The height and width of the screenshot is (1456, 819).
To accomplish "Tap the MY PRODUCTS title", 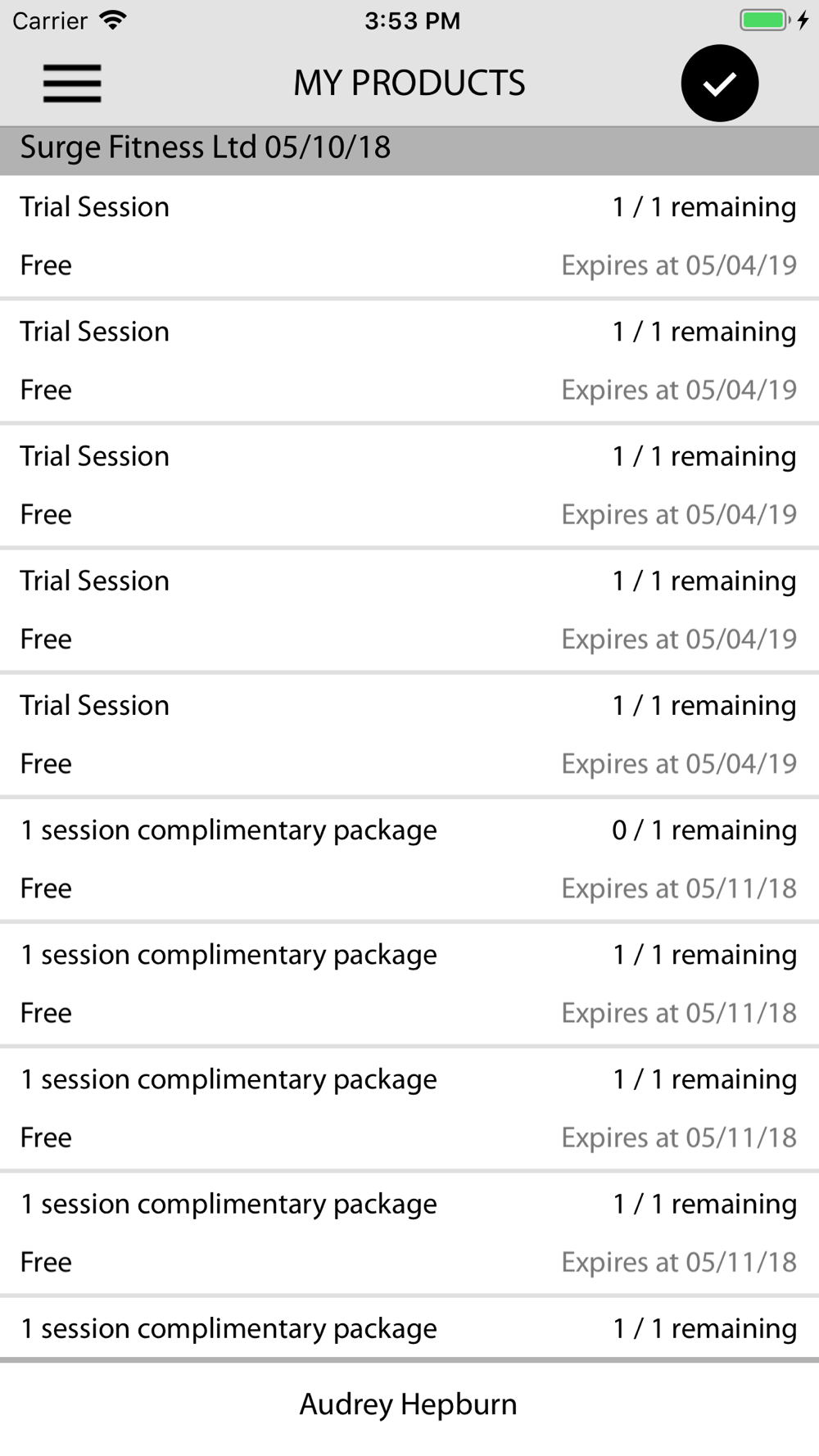I will pyautogui.click(x=409, y=84).
